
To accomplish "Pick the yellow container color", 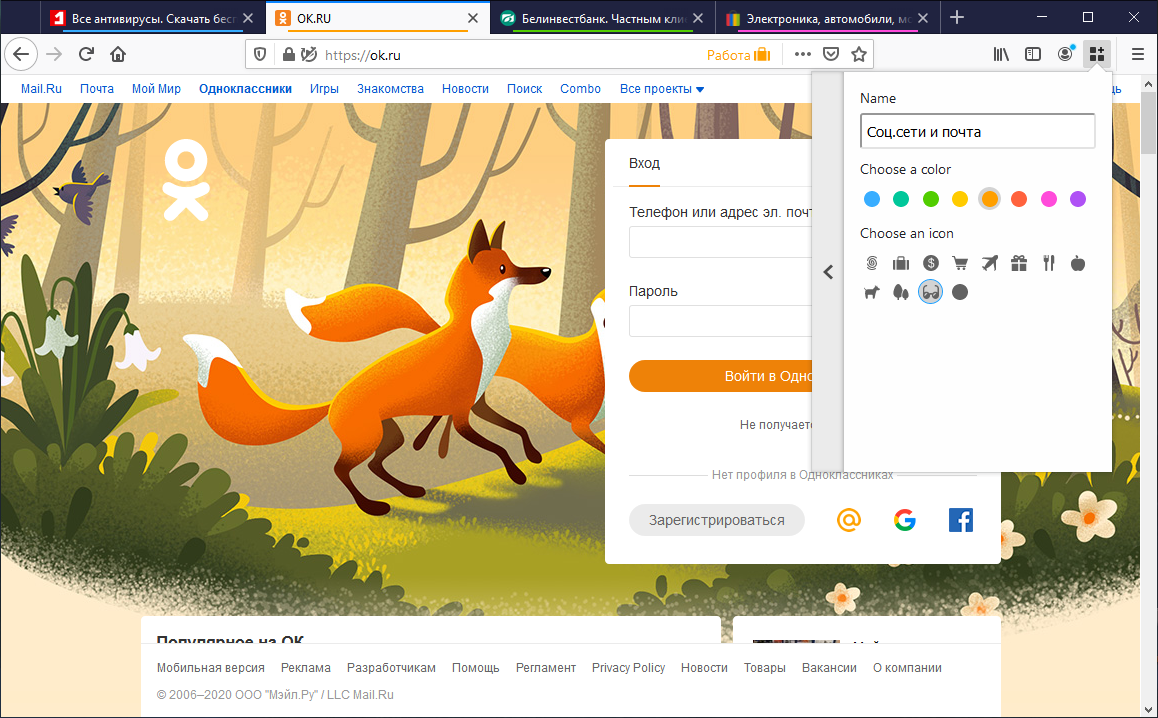I will 960,199.
